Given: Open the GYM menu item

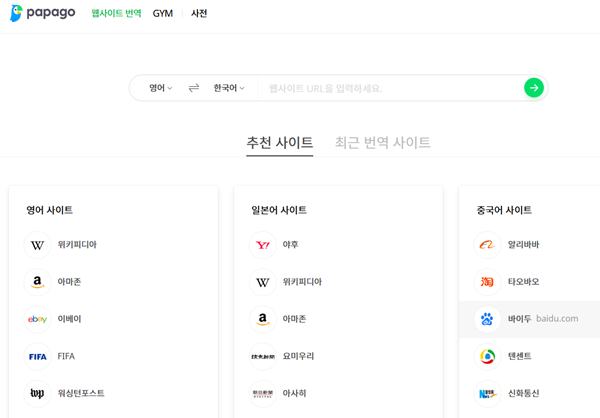Looking at the screenshot, I should tap(163, 13).
